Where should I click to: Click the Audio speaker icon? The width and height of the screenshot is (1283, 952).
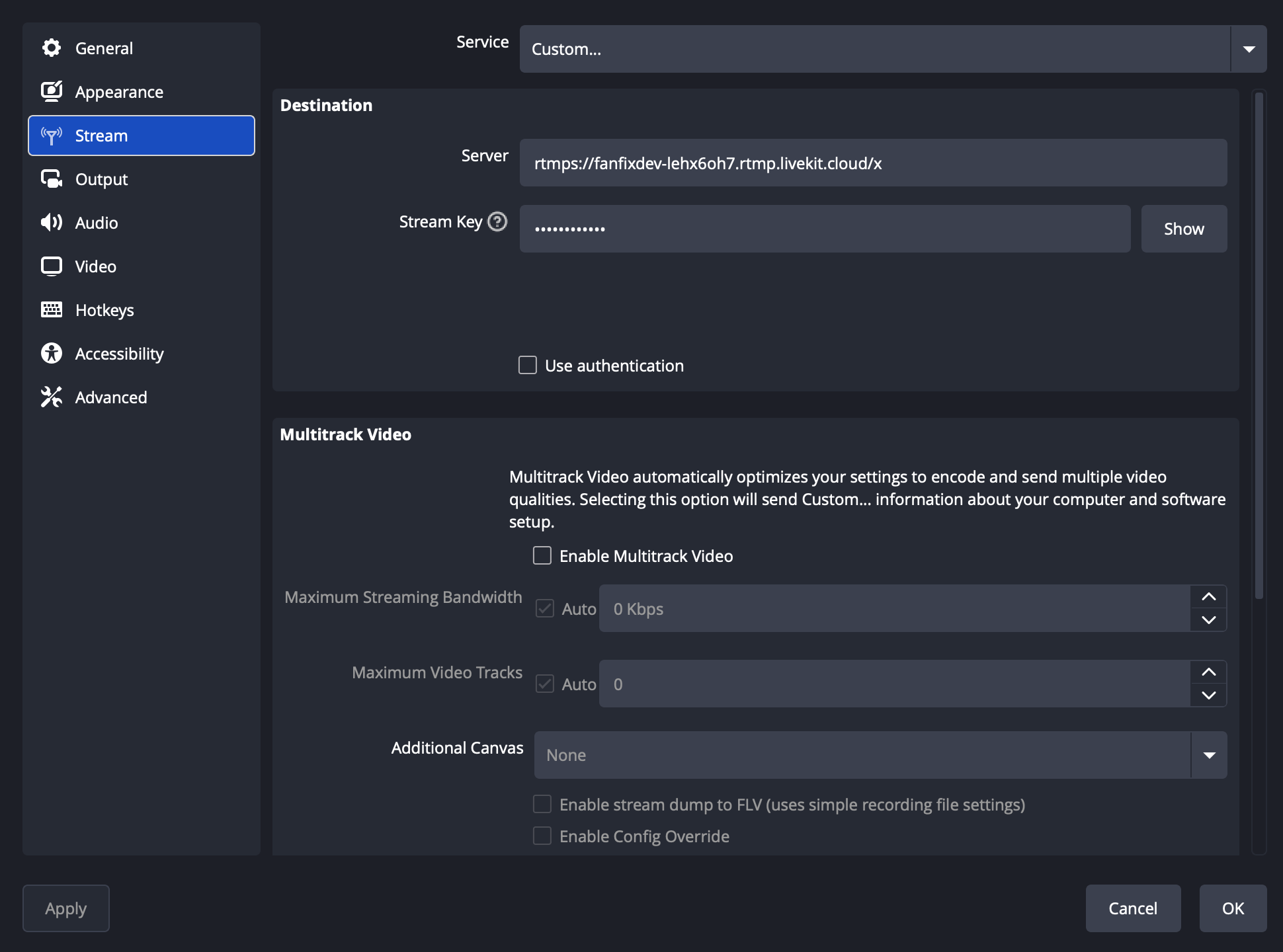pos(52,223)
